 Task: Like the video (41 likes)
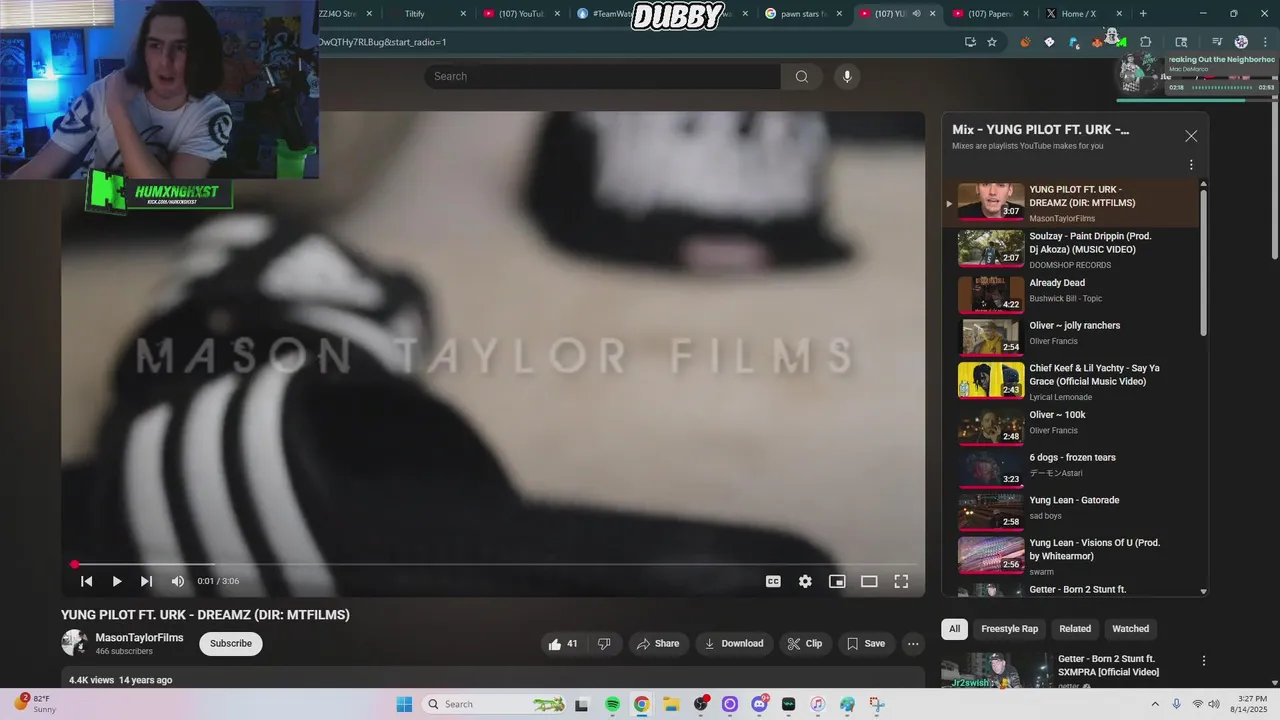tap(563, 644)
